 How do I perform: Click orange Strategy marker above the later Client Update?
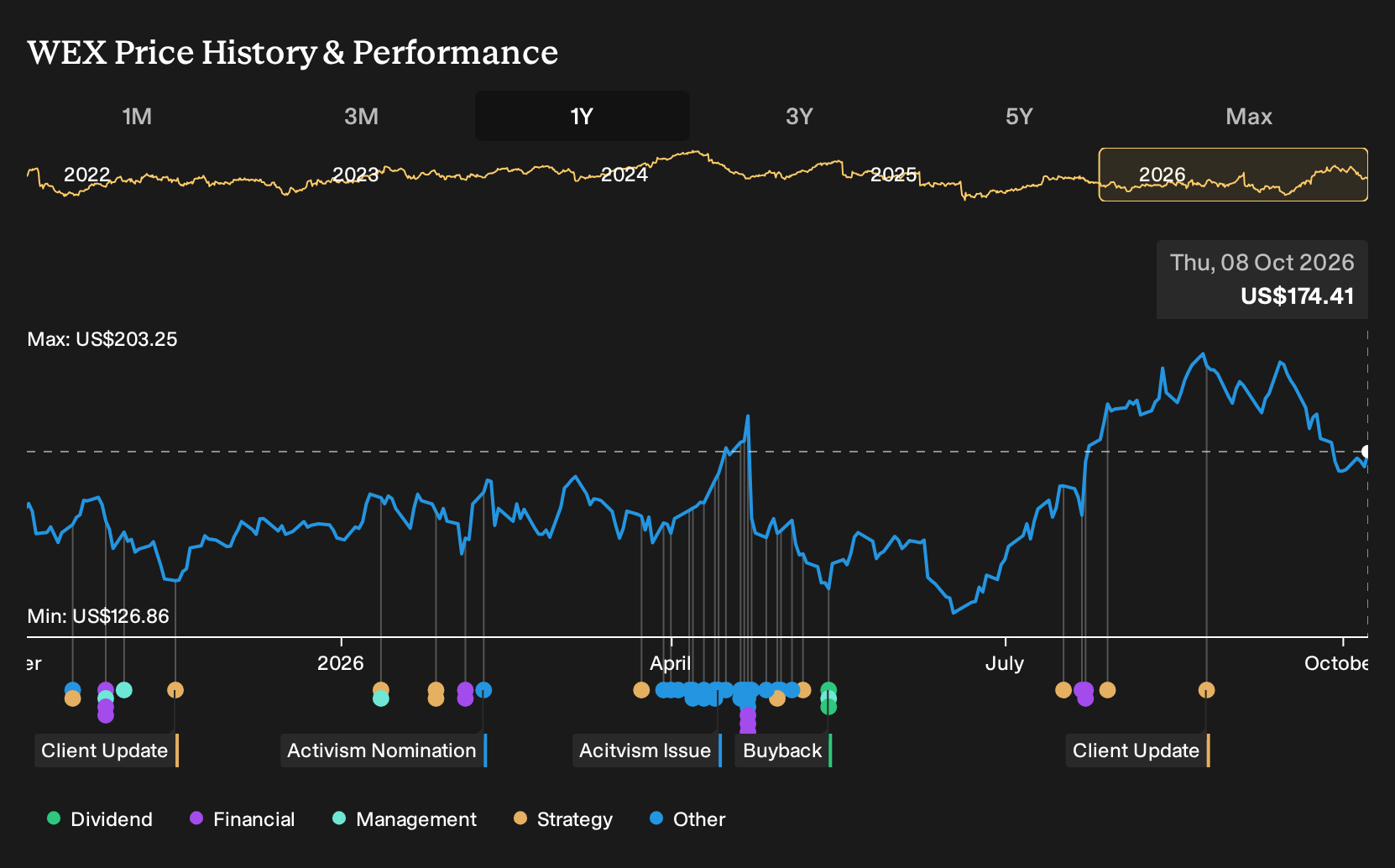point(1206,690)
